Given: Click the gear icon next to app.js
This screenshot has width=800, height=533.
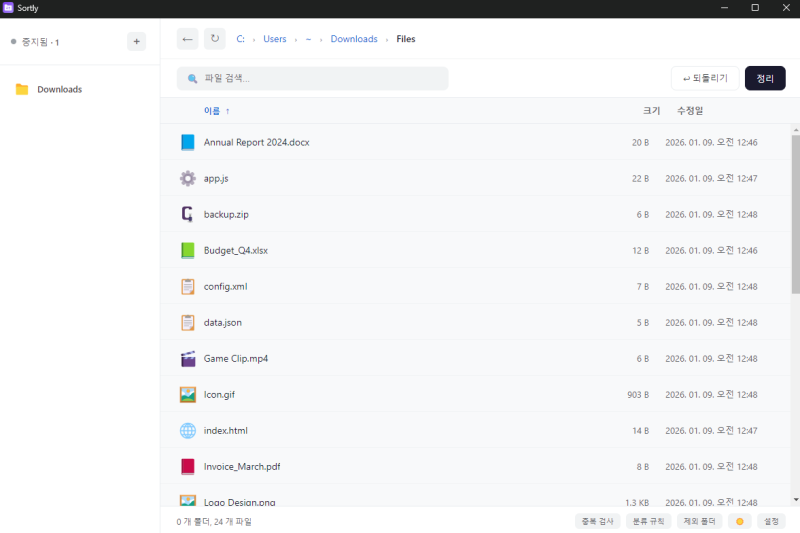Looking at the screenshot, I should (x=188, y=179).
